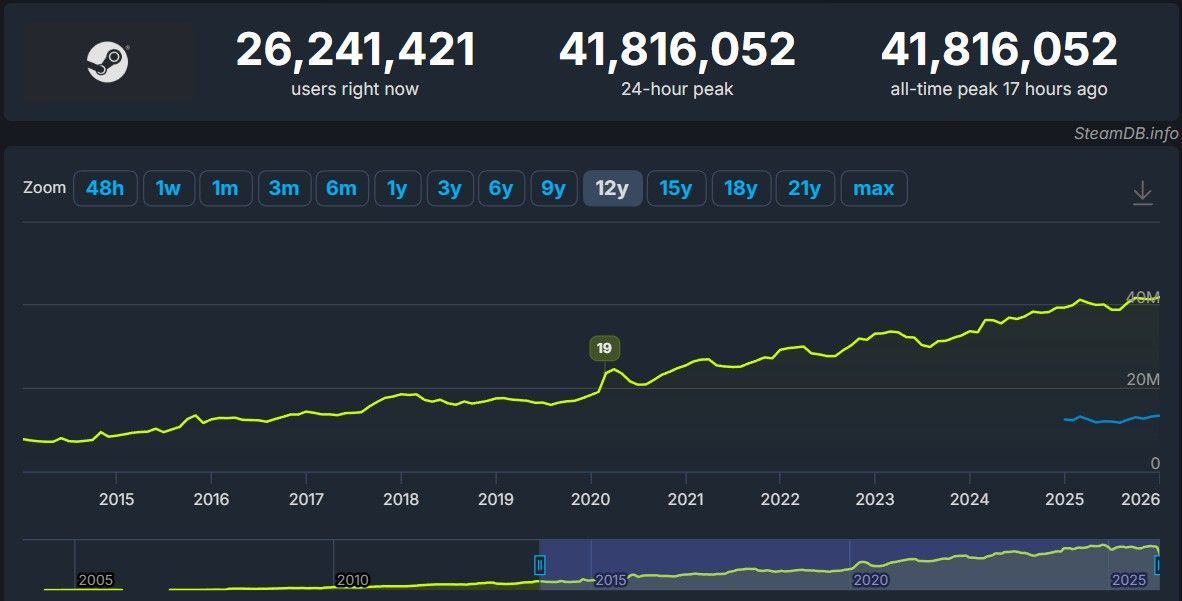Select the 9y zoom button
This screenshot has width=1182, height=601.
point(553,188)
